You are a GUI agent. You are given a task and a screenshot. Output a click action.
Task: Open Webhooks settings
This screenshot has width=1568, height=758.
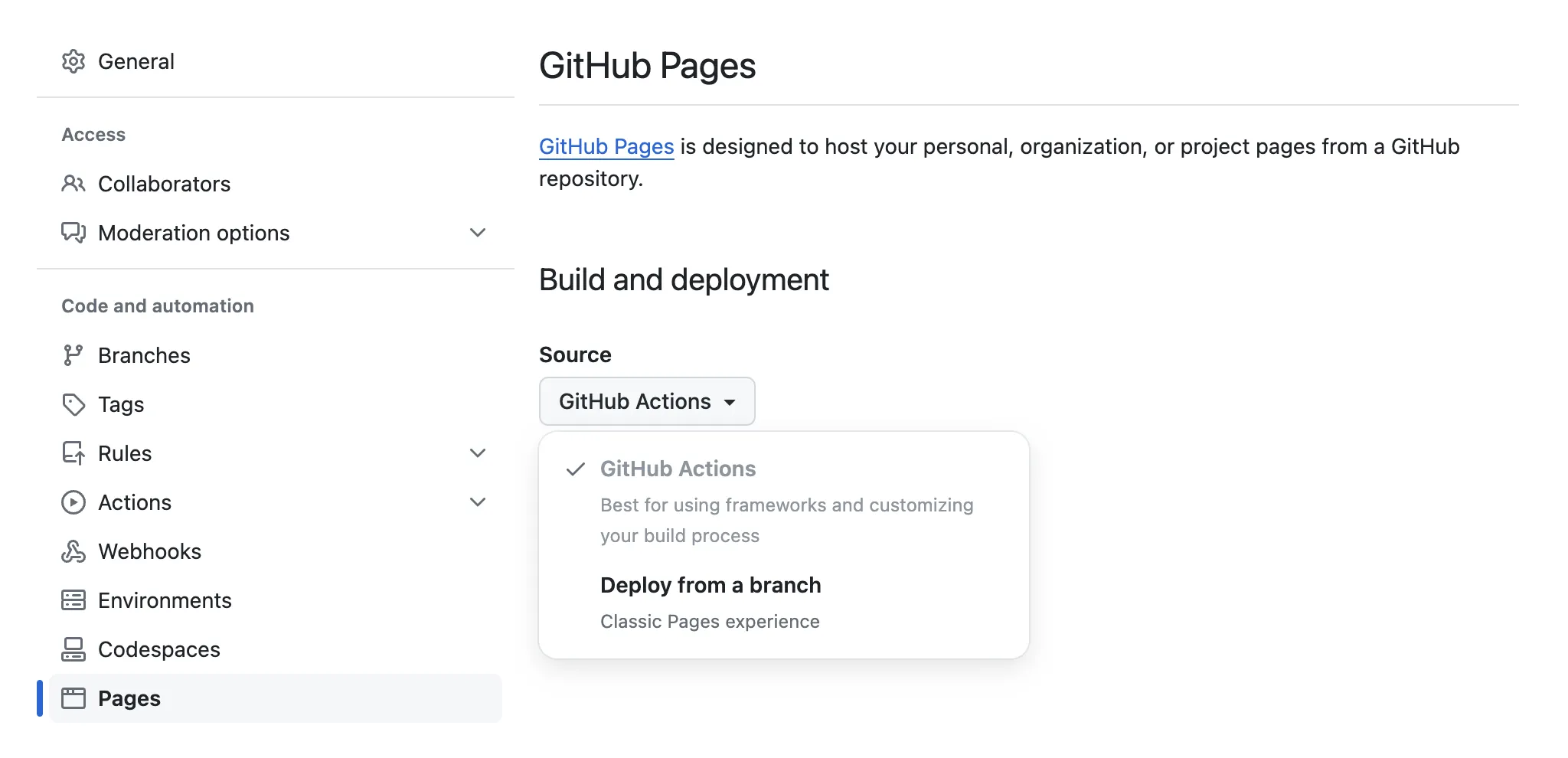[x=276, y=551]
